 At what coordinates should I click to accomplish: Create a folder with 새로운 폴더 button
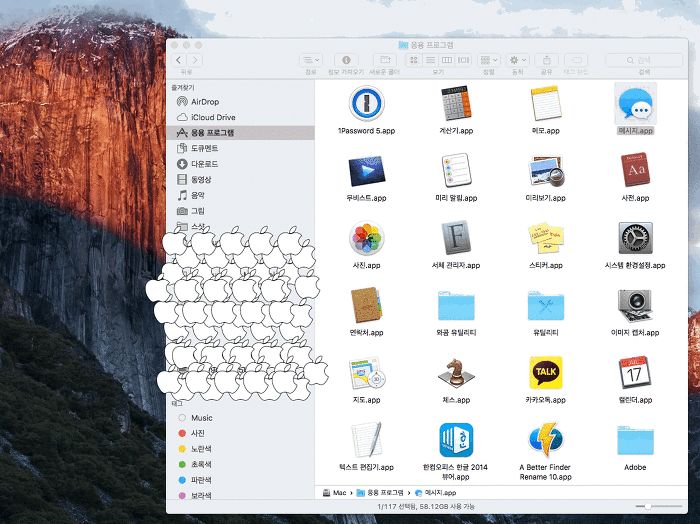click(384, 60)
